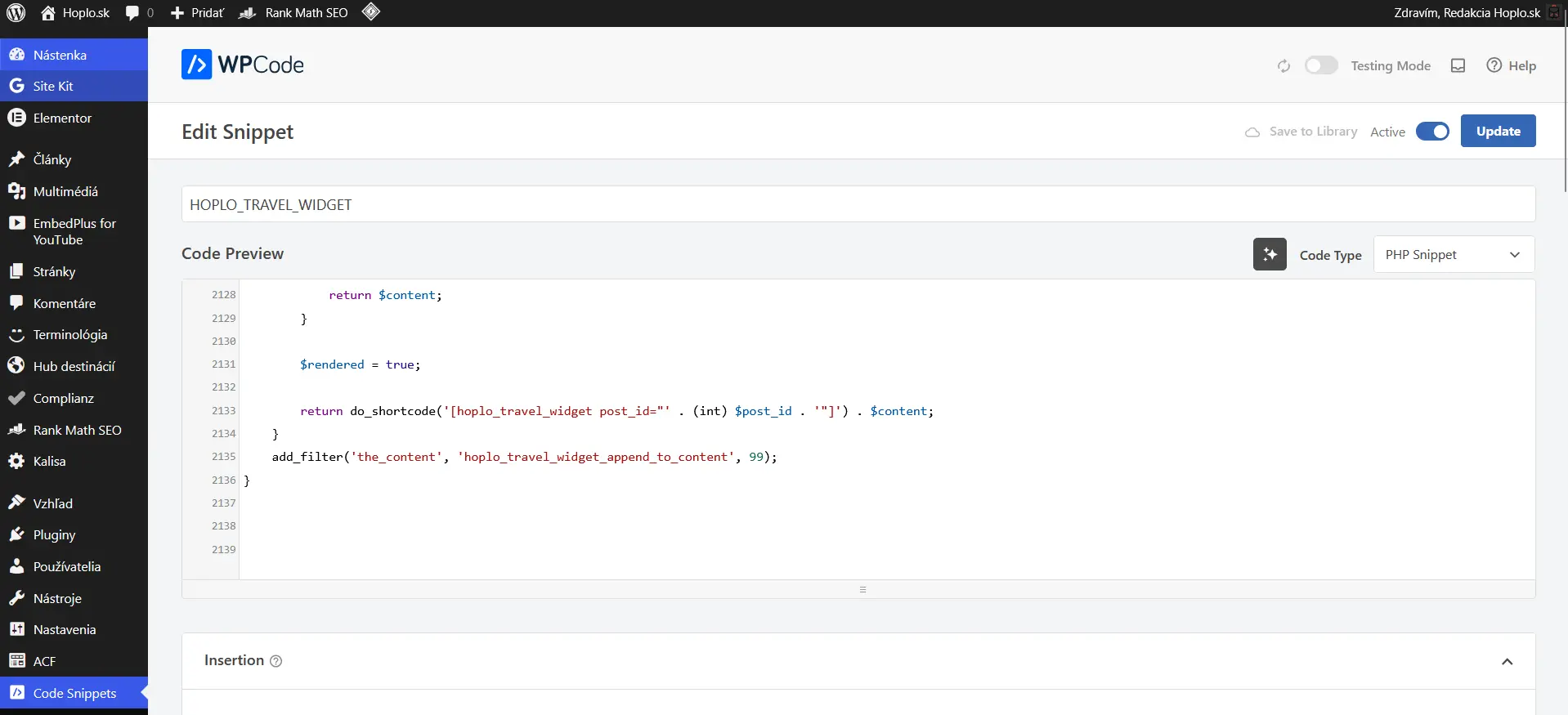Click the refresh icon beside Testing Mode
The width and height of the screenshot is (1568, 715).
click(1284, 65)
